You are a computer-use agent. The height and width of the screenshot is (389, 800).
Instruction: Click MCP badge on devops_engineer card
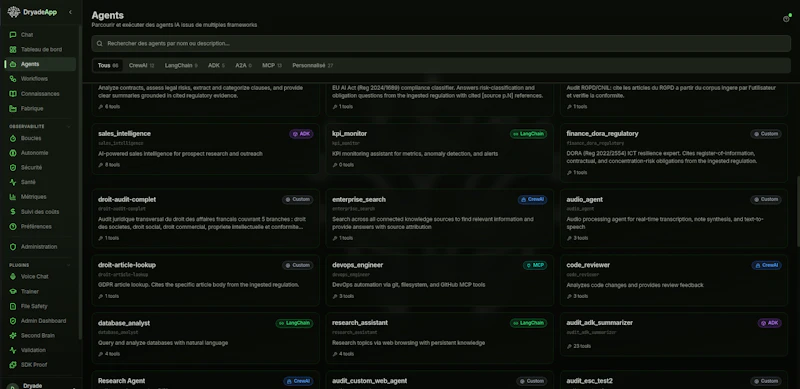click(x=535, y=265)
